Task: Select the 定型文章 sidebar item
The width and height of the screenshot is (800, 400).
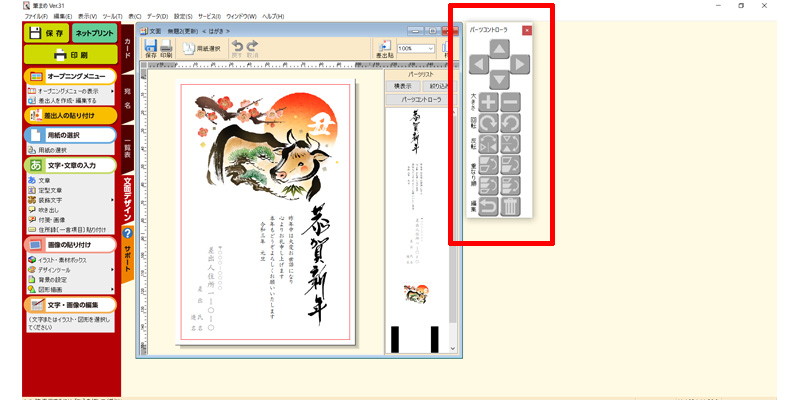Action: pos(45,190)
